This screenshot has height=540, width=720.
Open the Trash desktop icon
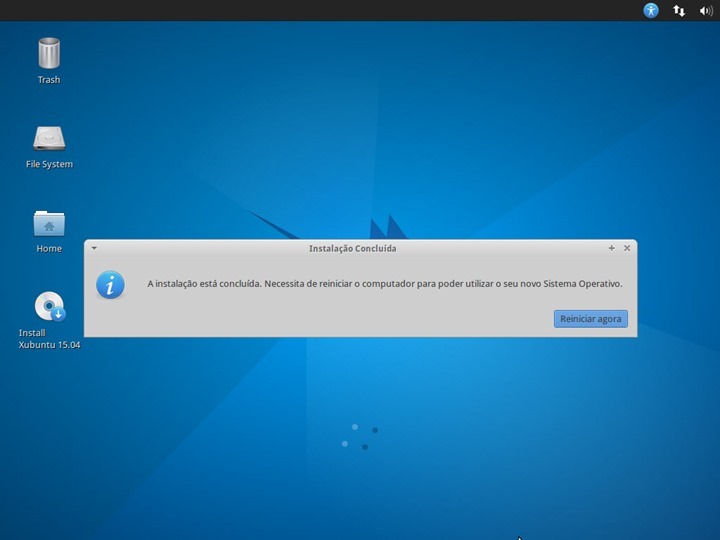pos(49,53)
